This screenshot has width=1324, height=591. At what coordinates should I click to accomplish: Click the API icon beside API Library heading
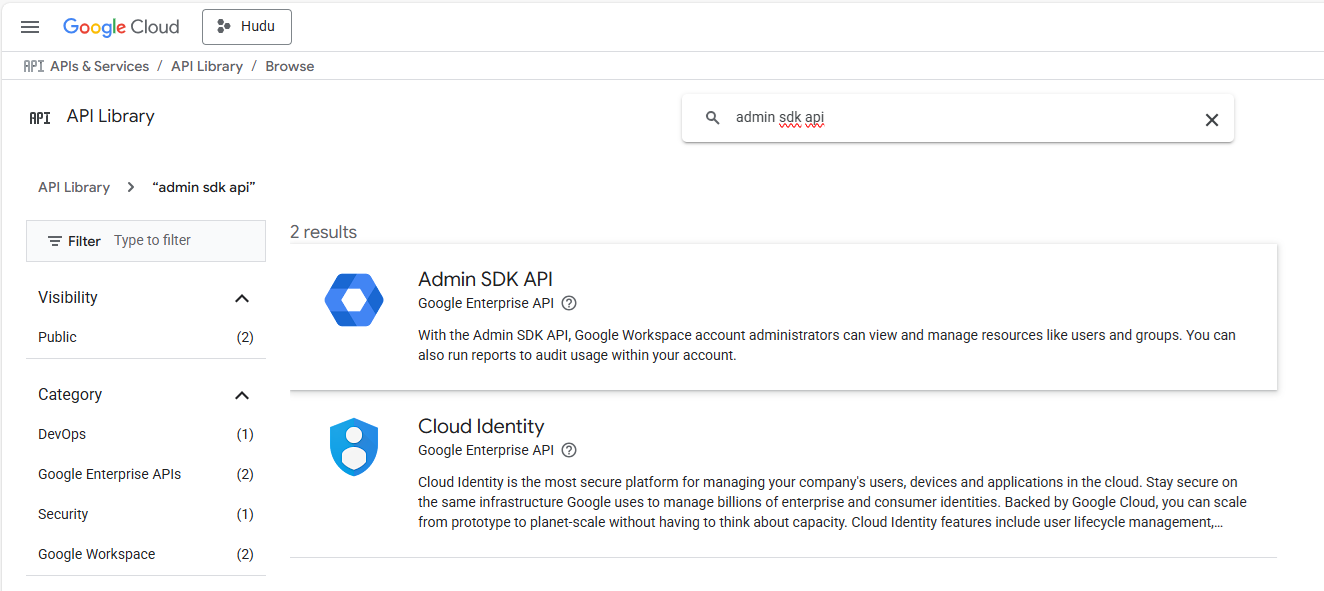(40, 117)
